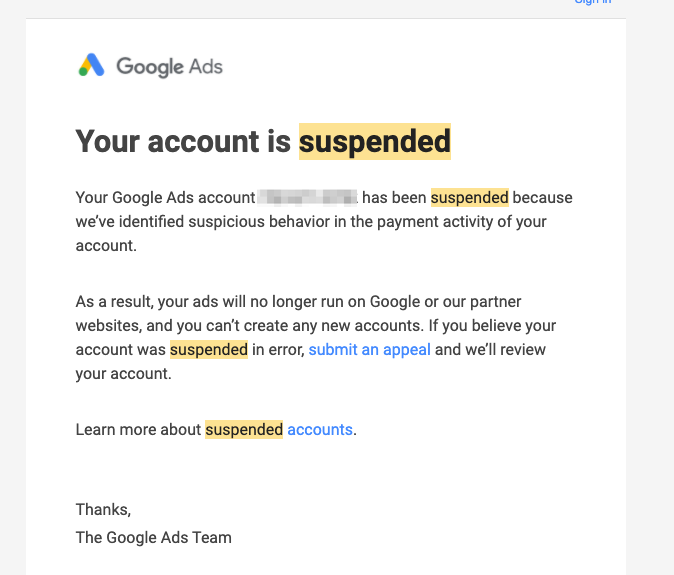Open the Sign in link at top

click(593, 2)
